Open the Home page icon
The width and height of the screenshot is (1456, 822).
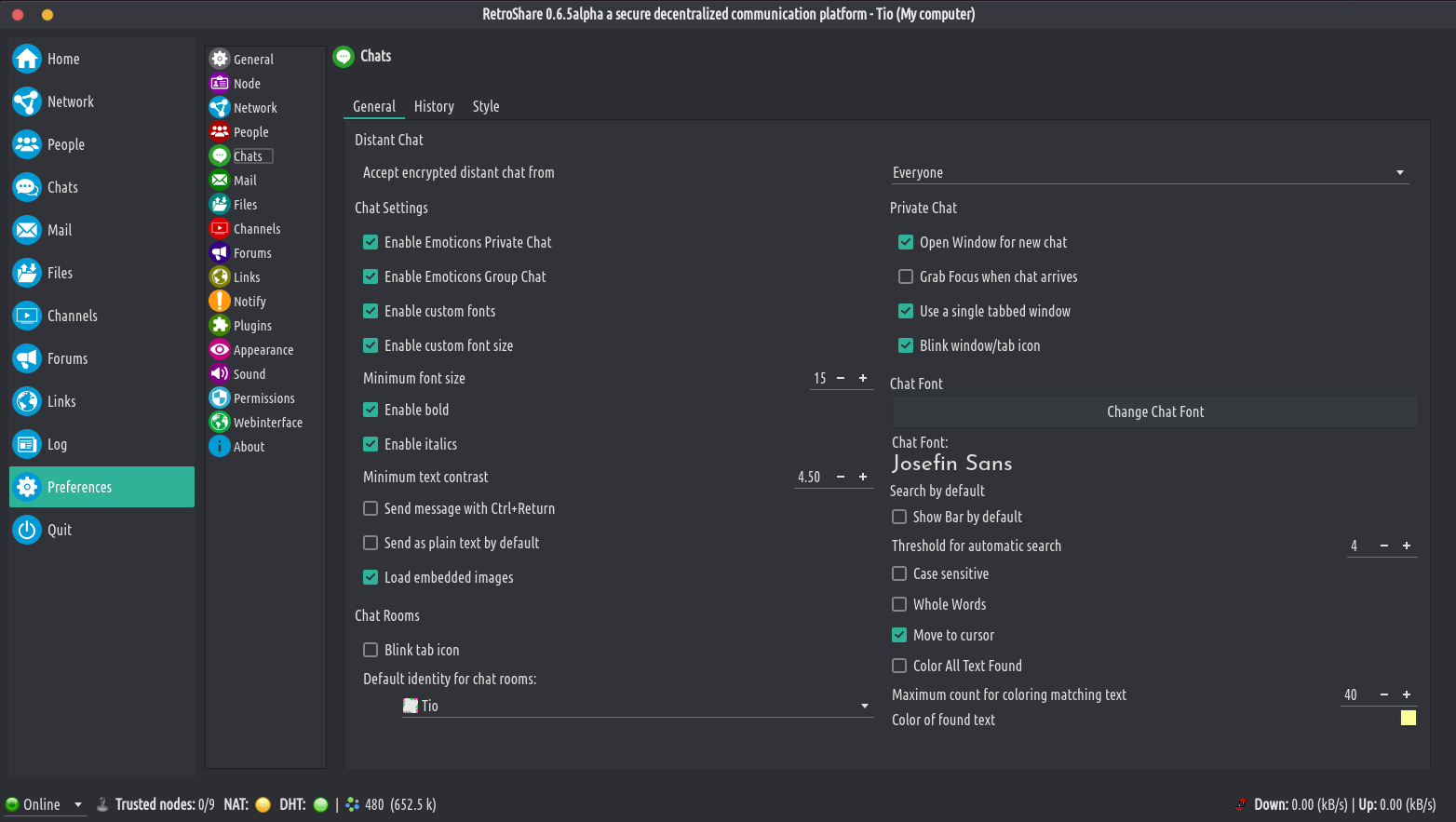click(27, 59)
